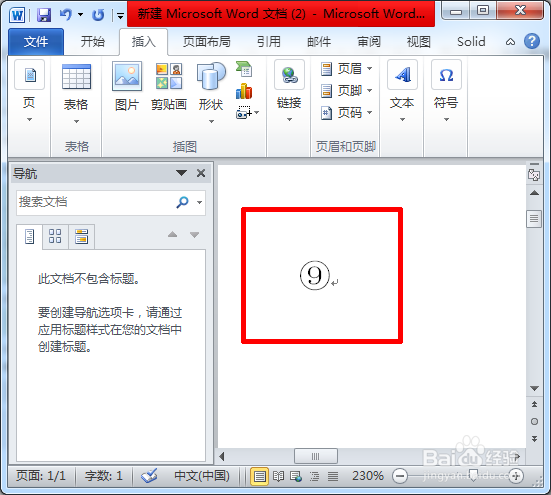Switch to Web Layout view
Screen dimensions: 551x495
click(296, 476)
